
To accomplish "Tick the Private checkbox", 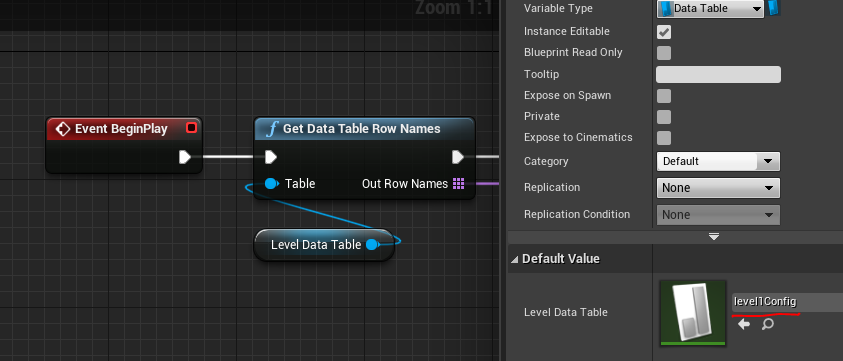I will 664,117.
